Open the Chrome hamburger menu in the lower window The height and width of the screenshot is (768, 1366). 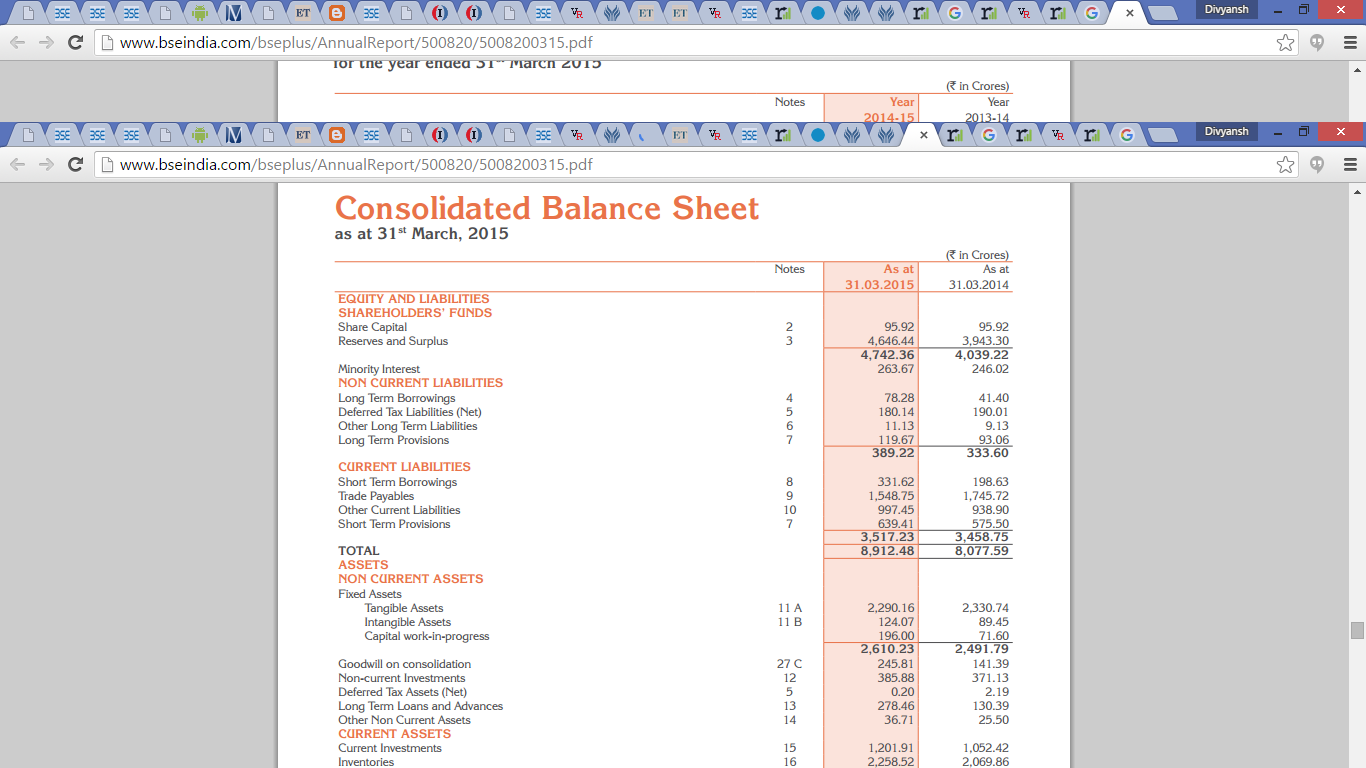pos(1349,164)
